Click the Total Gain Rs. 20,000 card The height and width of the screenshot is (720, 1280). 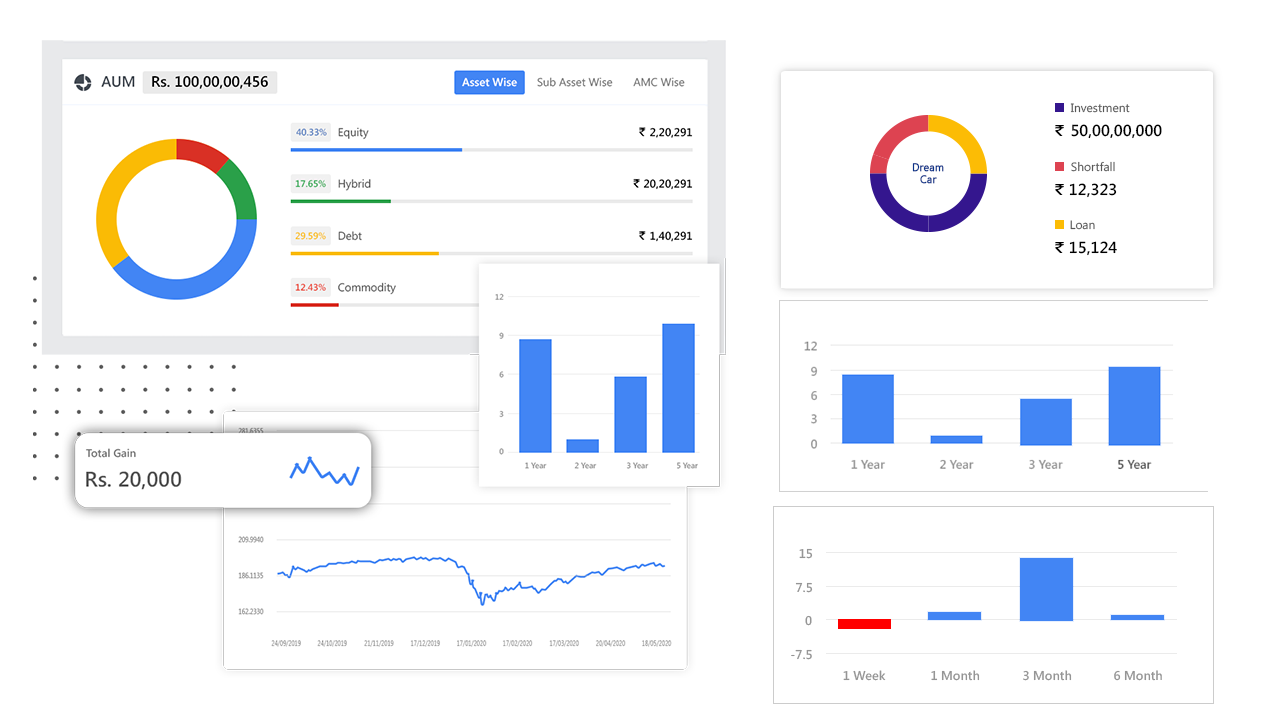click(x=222, y=470)
